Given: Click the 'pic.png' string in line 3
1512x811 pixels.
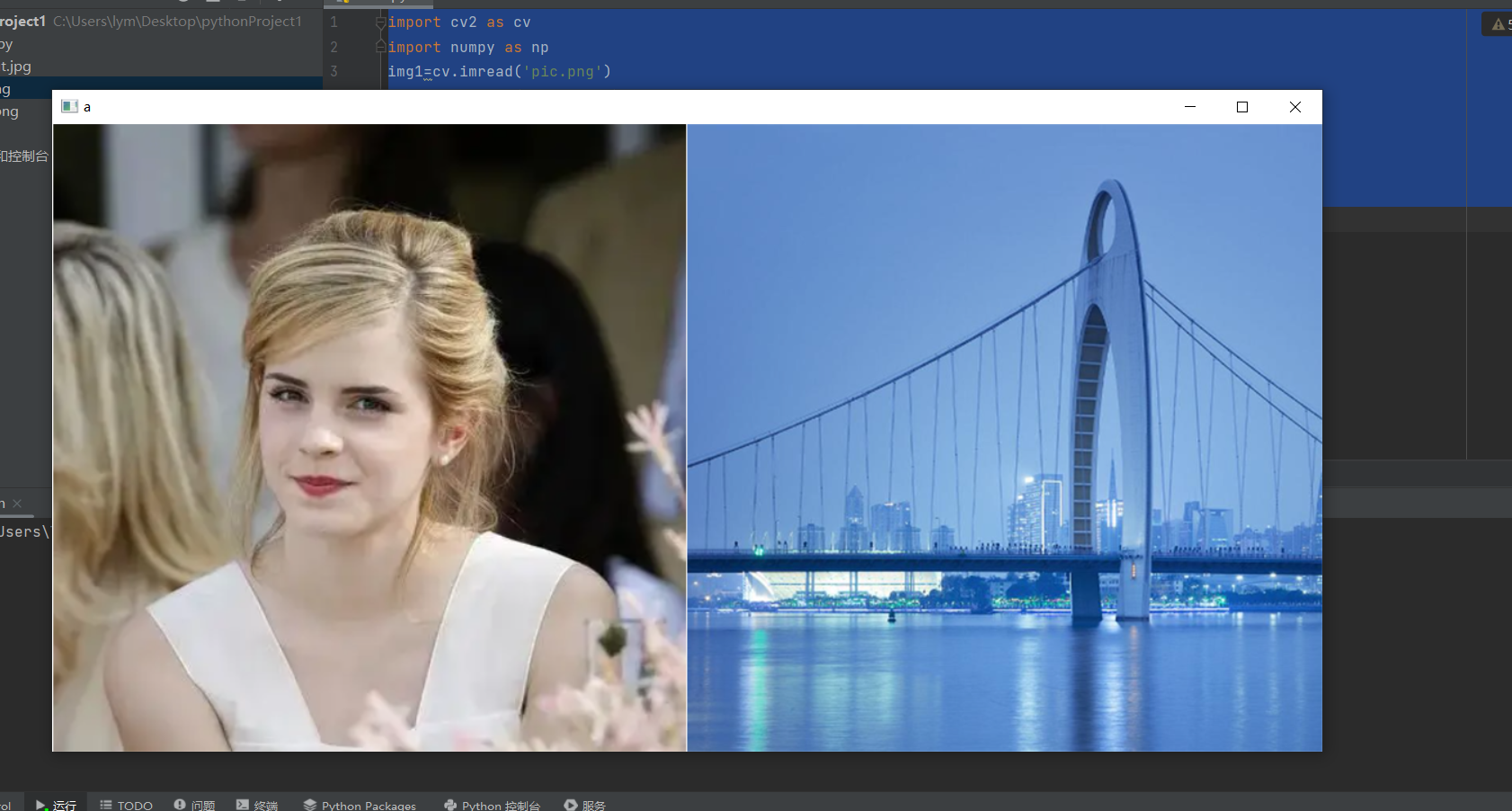Looking at the screenshot, I should pyautogui.click(x=562, y=71).
